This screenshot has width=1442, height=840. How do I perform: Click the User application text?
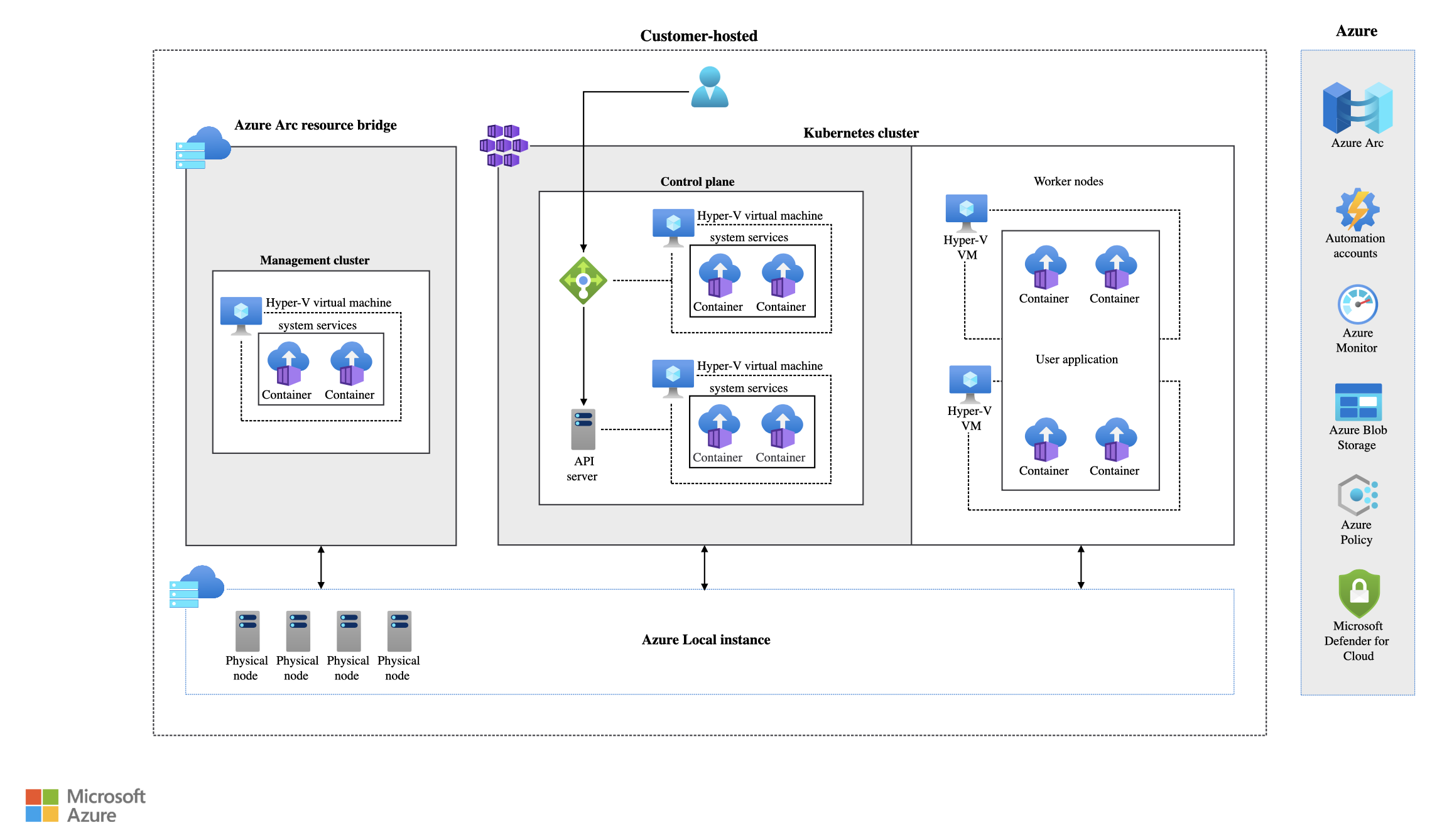point(1076,359)
